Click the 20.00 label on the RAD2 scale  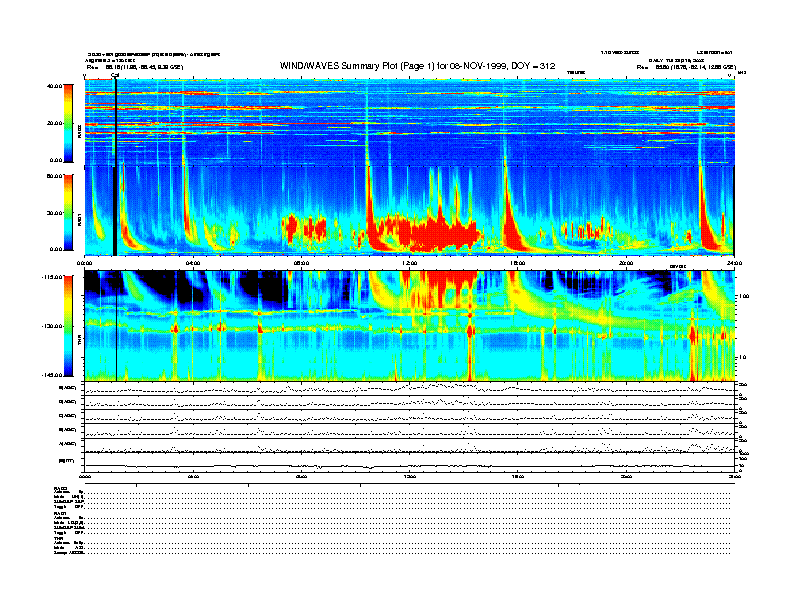(54, 123)
